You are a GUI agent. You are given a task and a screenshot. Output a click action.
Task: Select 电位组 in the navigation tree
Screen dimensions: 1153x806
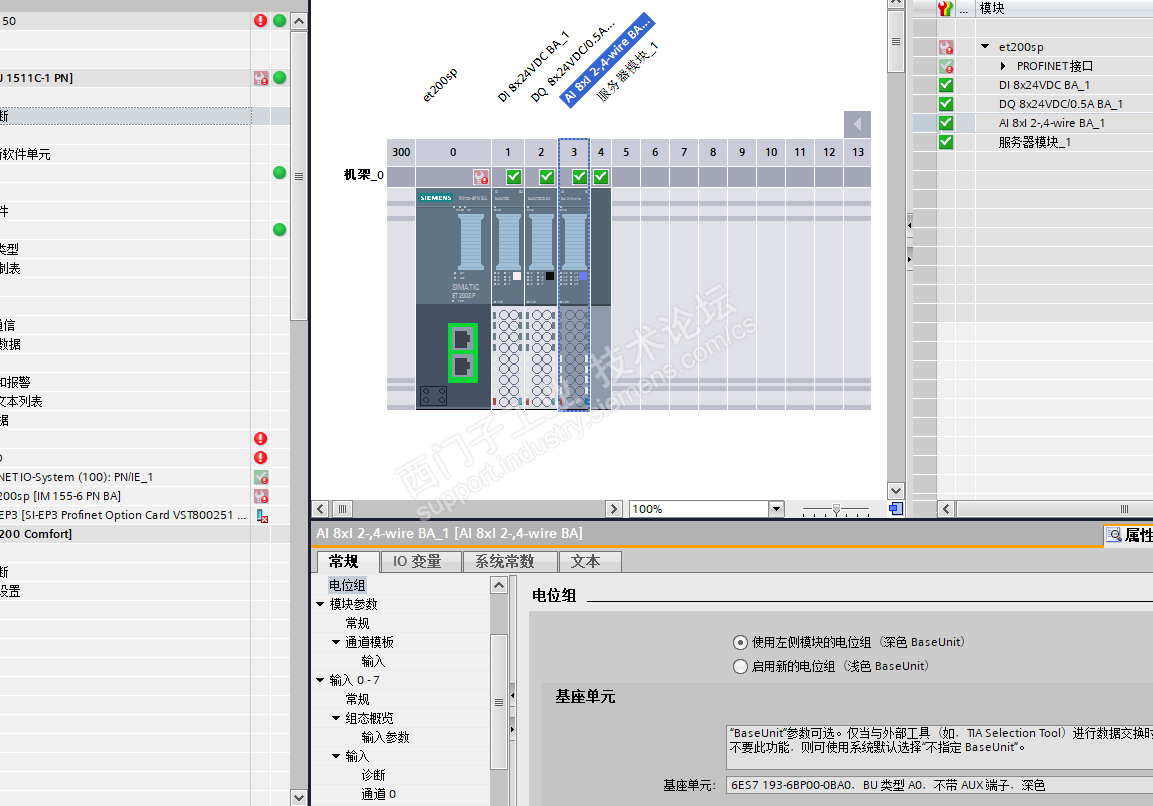click(347, 585)
